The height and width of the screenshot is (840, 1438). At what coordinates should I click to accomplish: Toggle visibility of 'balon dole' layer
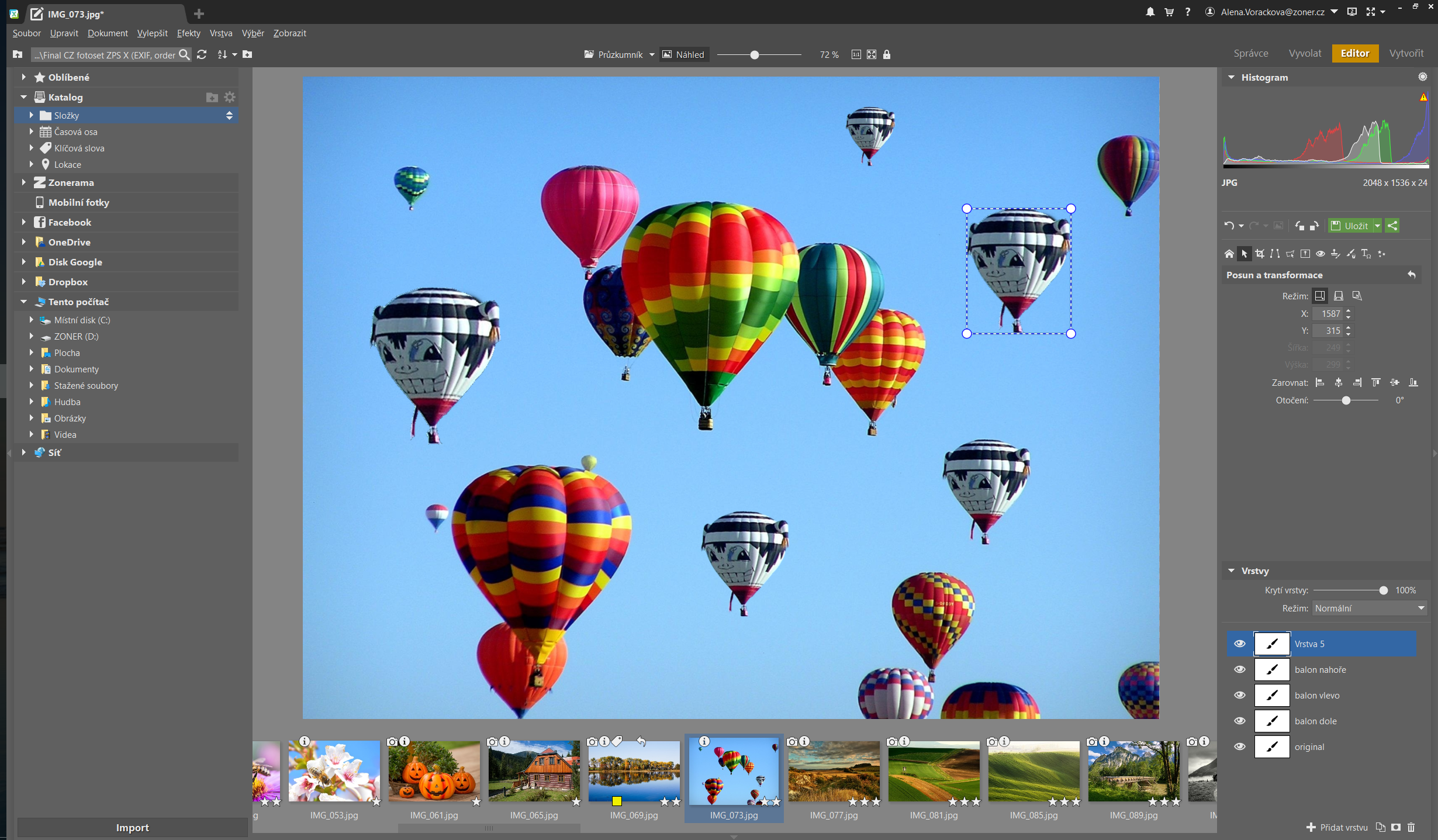coord(1239,721)
